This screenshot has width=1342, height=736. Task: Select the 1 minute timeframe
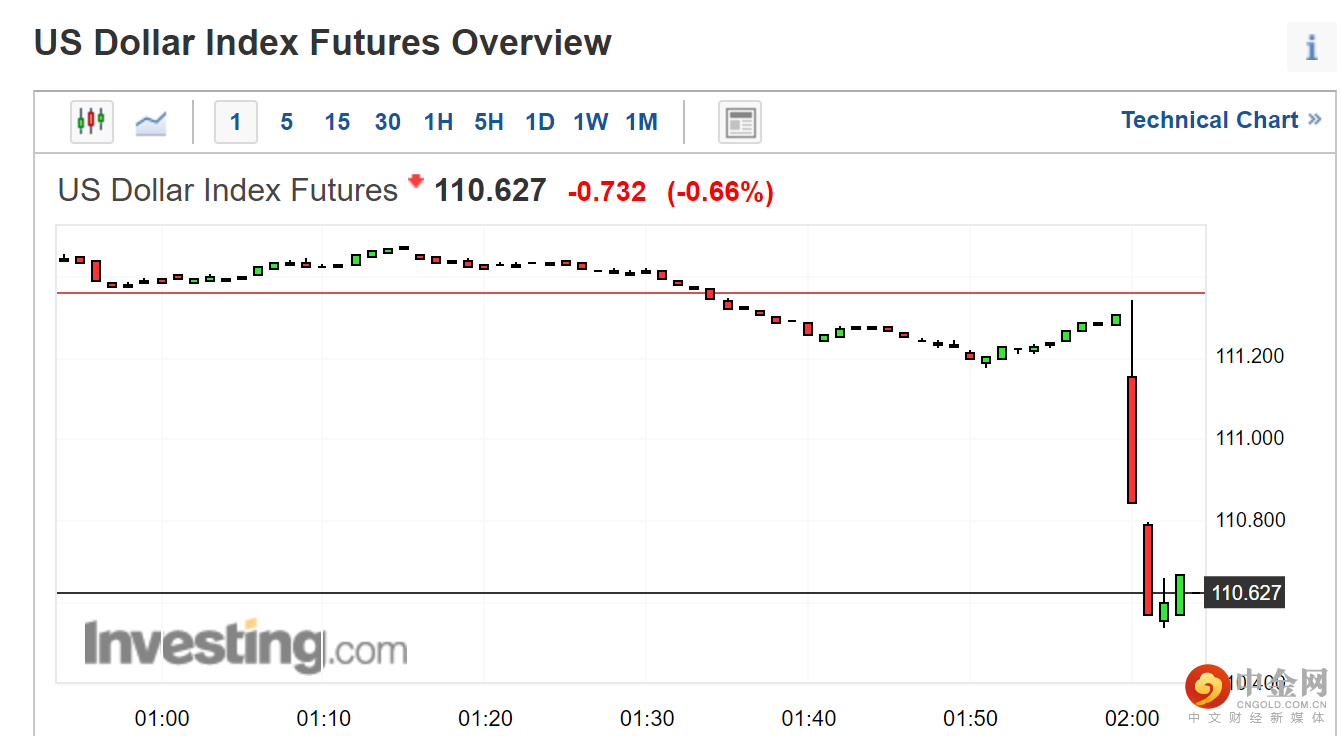[236, 122]
